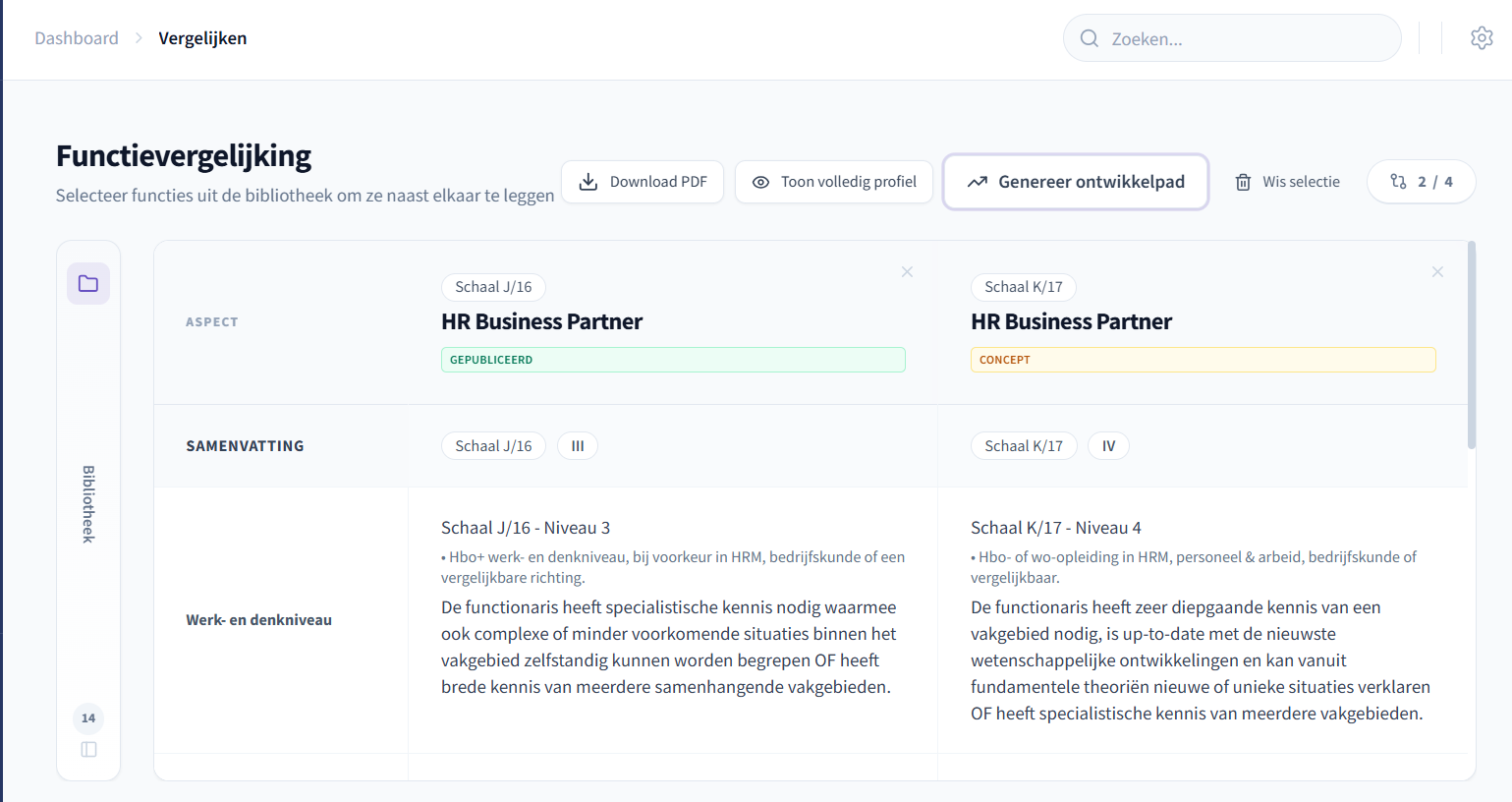
Task: Click Toon volledig profiel button
Action: click(834, 182)
